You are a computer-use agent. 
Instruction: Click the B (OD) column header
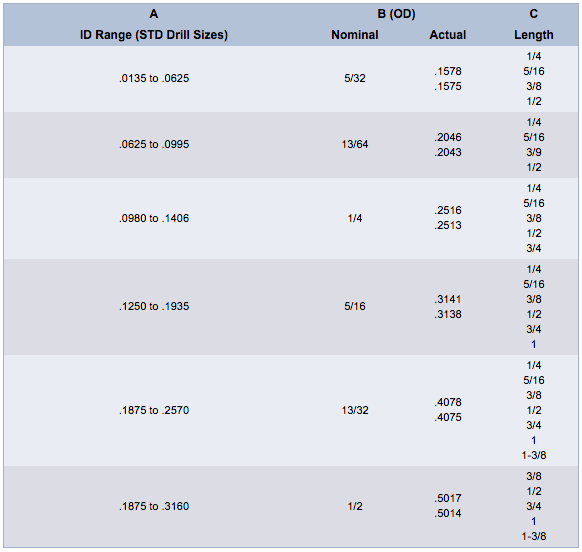tap(396, 14)
